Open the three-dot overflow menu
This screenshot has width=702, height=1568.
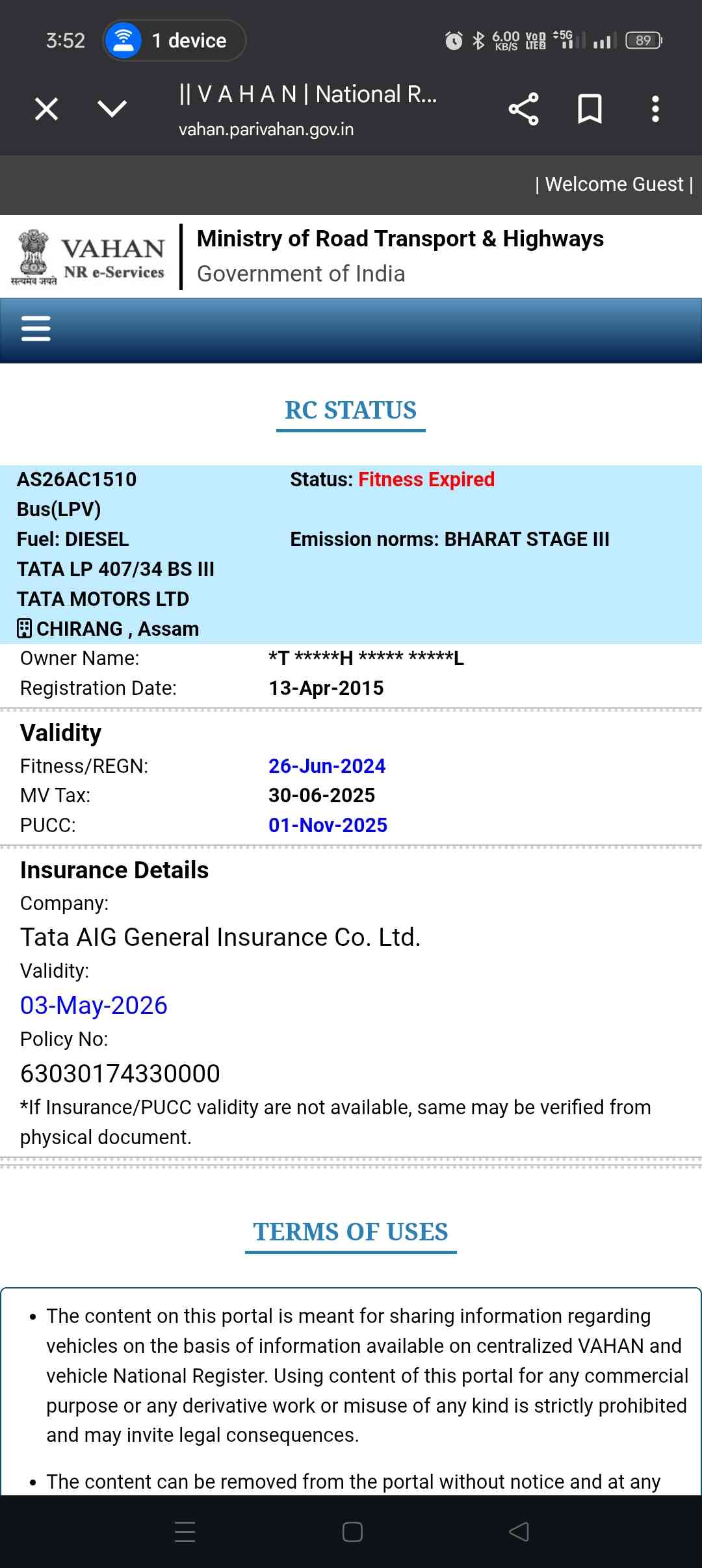tap(655, 109)
